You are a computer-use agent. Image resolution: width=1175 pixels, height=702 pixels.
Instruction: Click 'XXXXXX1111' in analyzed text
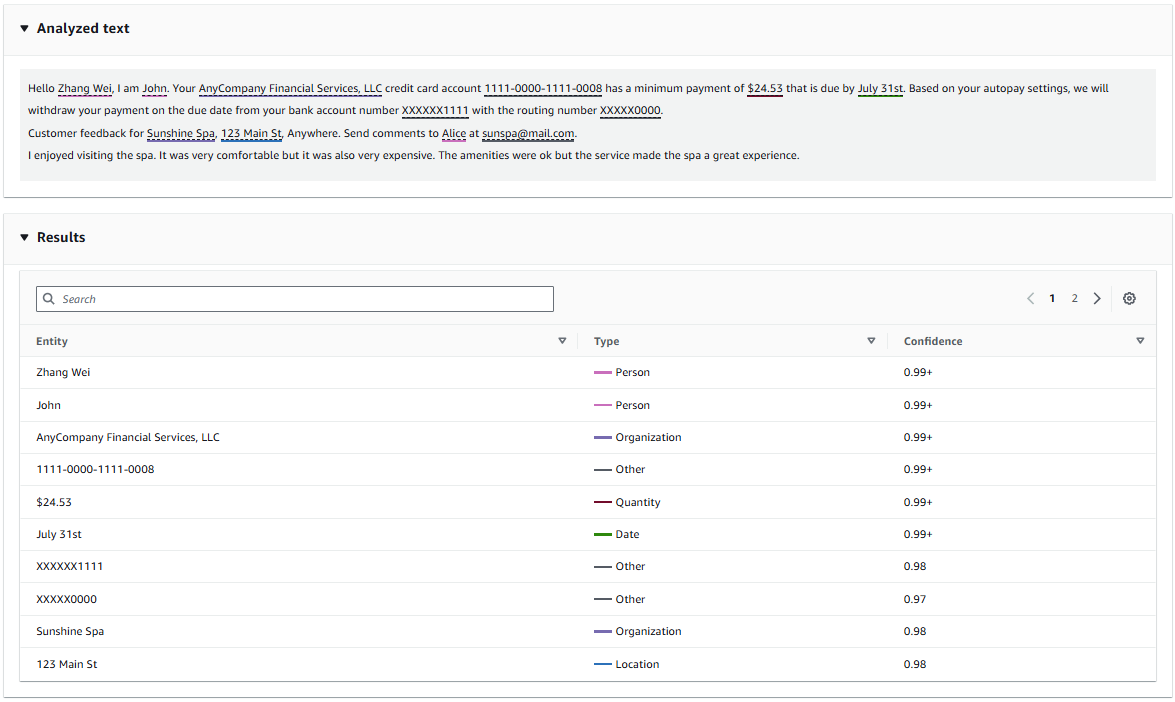(x=435, y=111)
